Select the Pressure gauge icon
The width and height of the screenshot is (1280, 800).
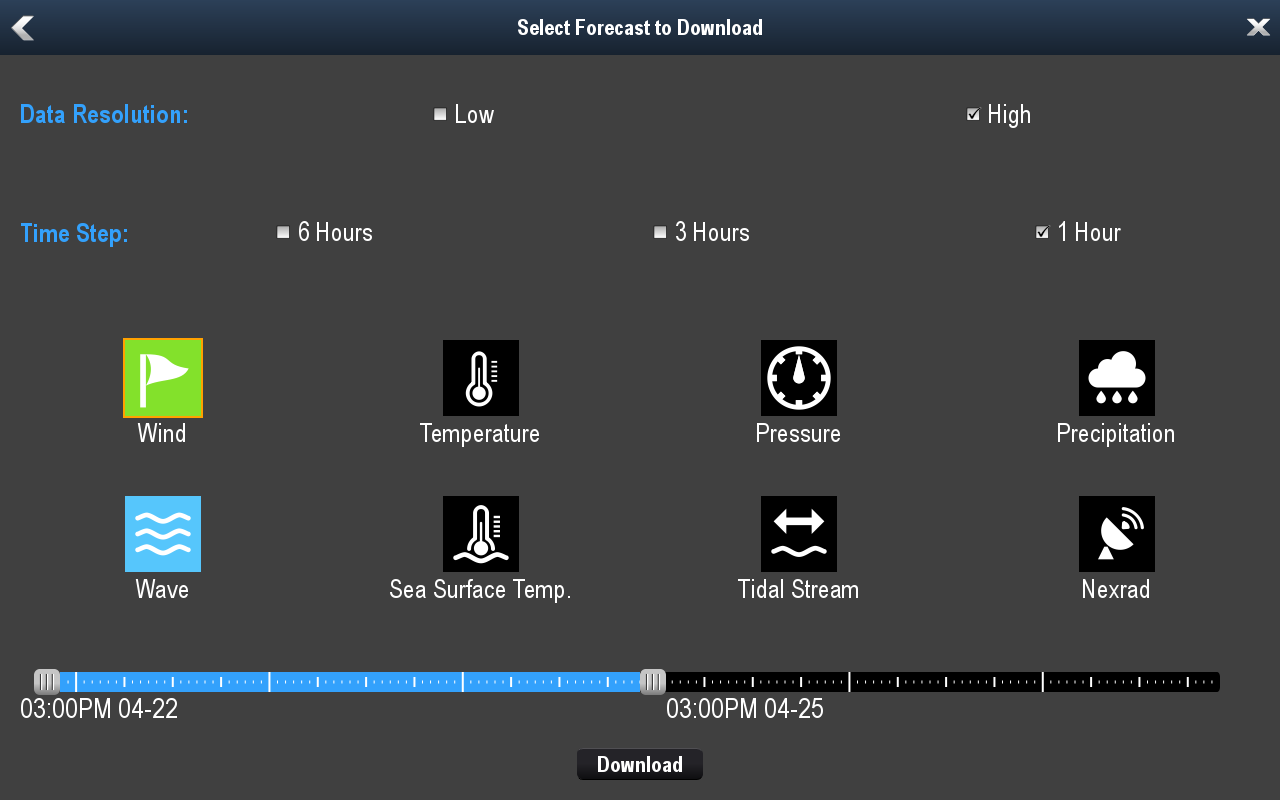pyautogui.click(x=799, y=378)
